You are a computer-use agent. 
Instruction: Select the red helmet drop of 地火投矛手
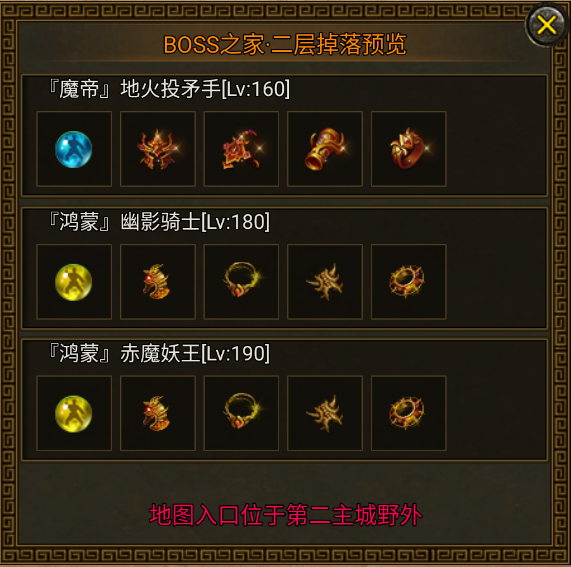pos(158,149)
